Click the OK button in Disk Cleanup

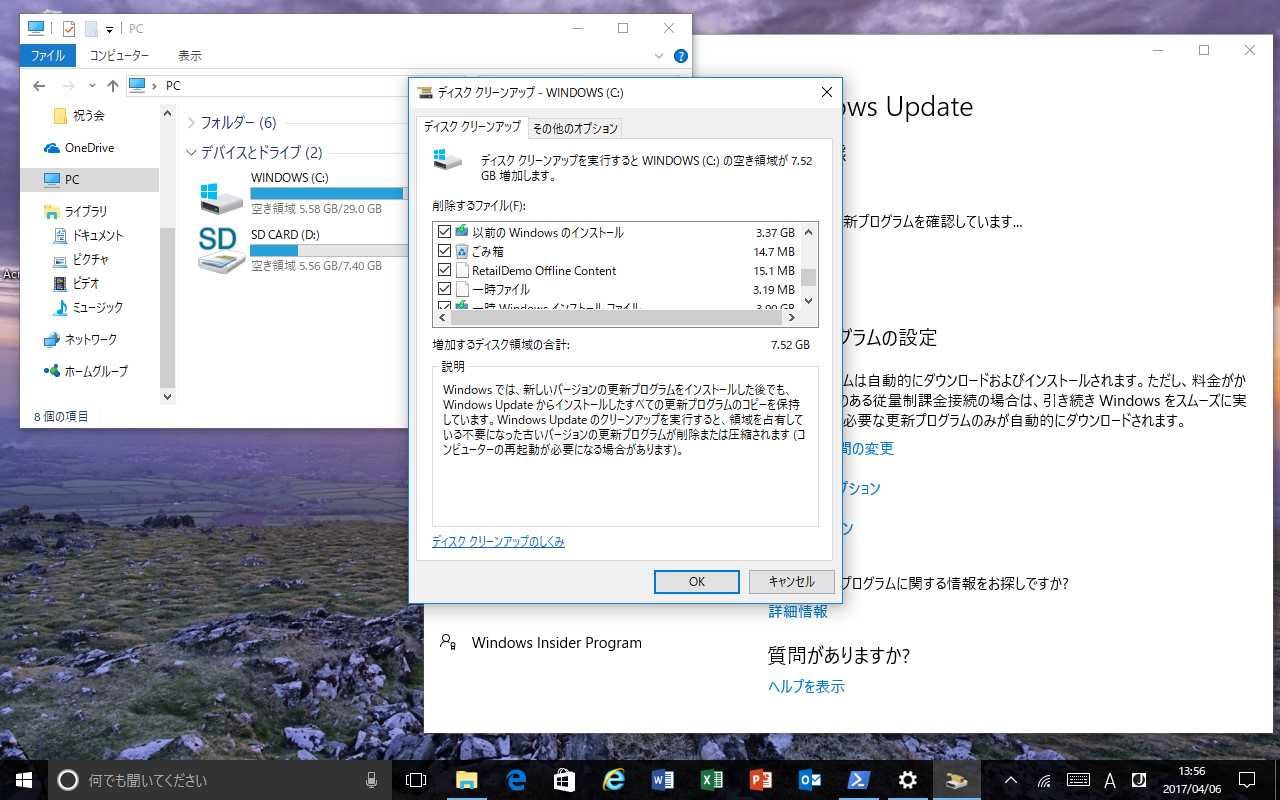[697, 582]
